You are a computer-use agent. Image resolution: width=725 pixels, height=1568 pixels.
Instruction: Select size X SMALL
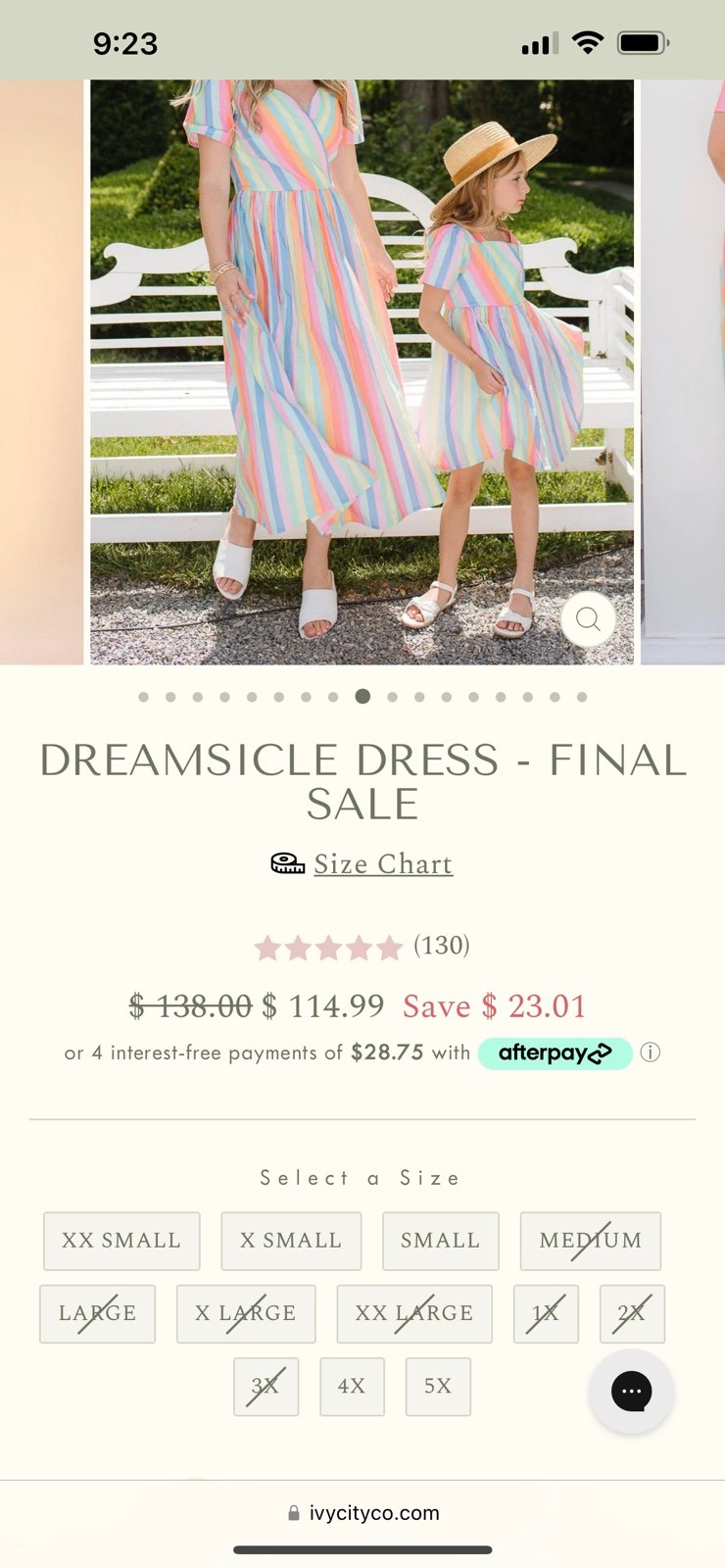click(291, 1241)
